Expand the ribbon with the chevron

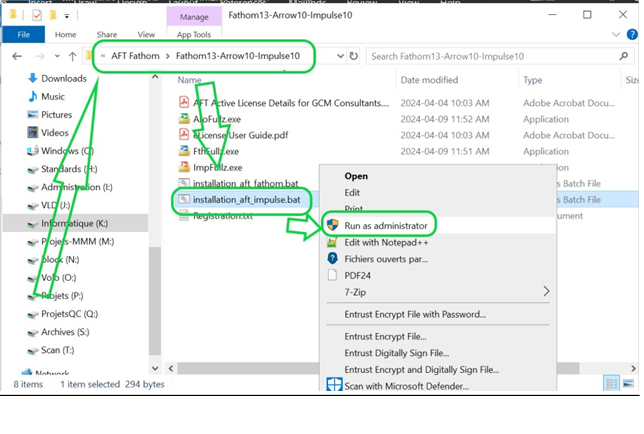[x=616, y=34]
